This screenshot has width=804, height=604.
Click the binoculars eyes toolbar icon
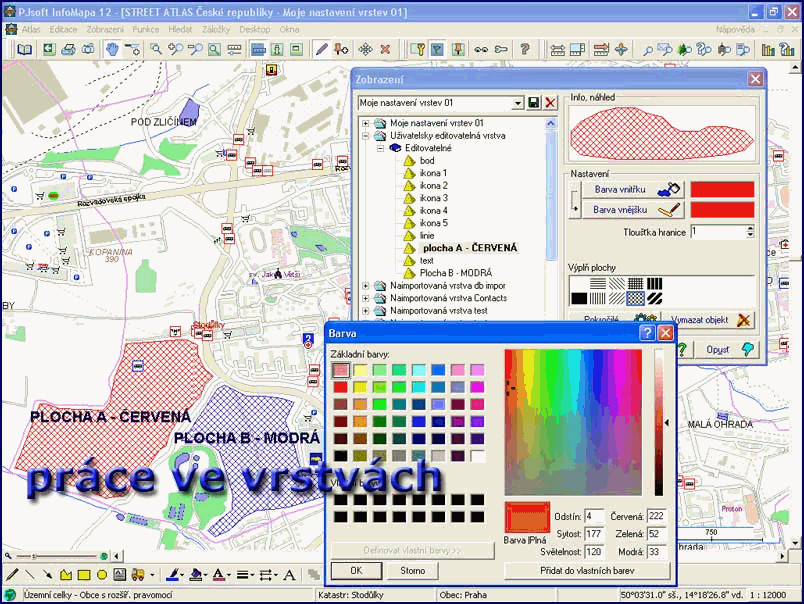pos(481,49)
